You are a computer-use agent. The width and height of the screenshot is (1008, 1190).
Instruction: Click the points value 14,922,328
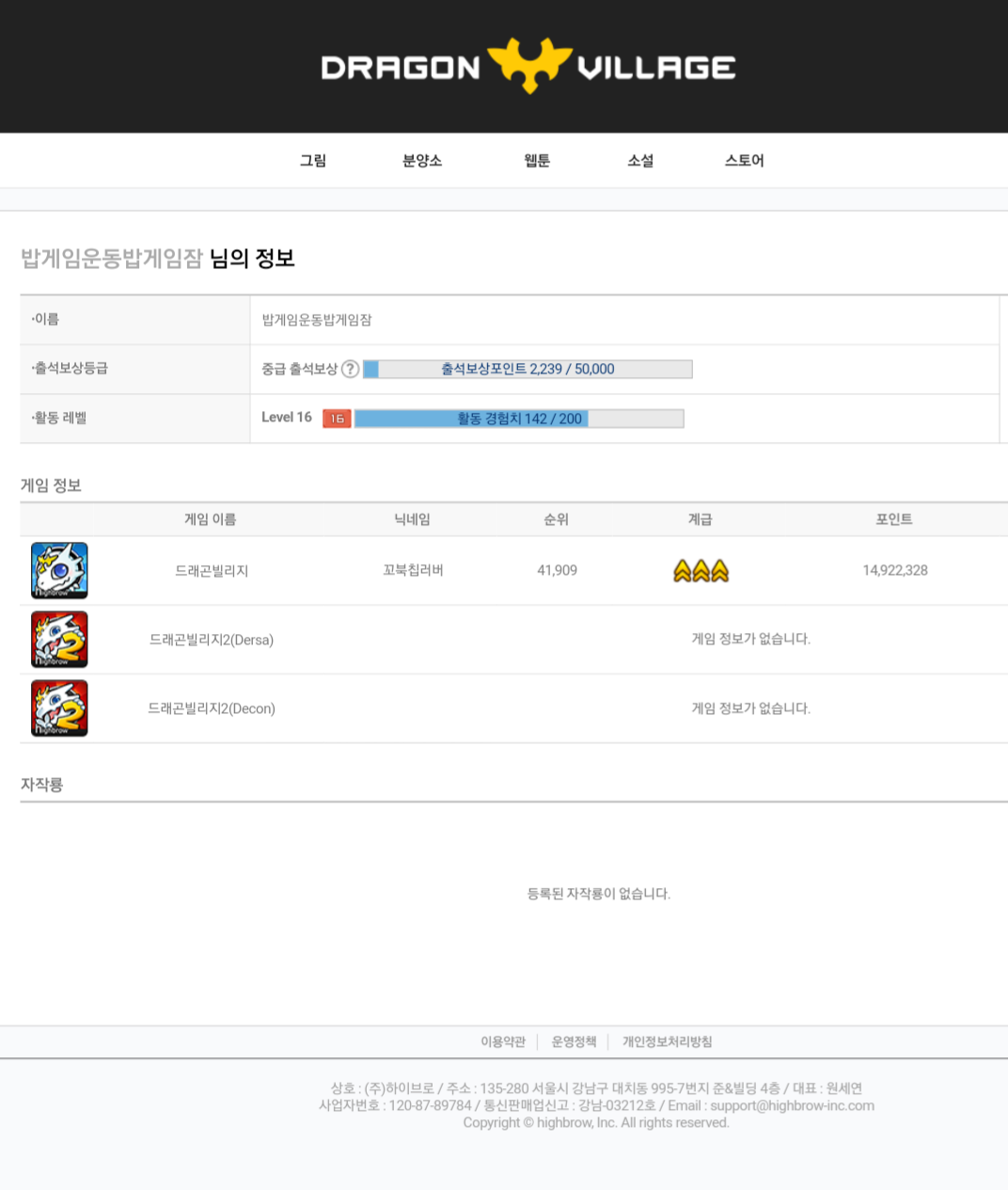(x=895, y=570)
